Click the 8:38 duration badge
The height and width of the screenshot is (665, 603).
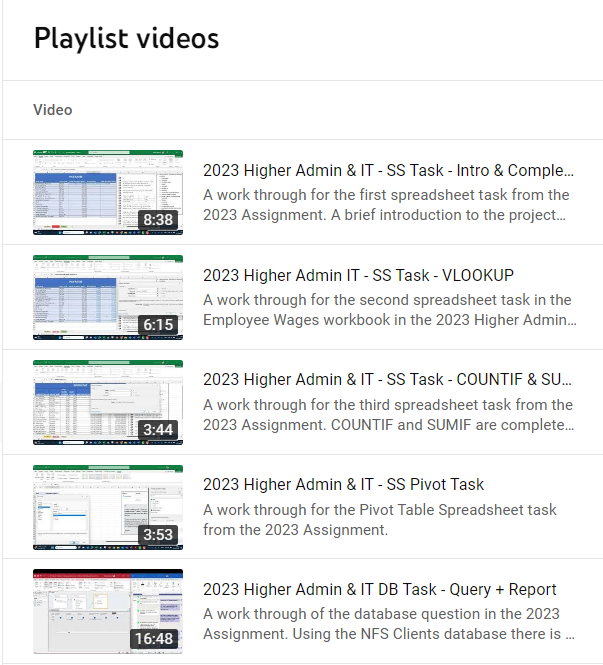coord(158,220)
